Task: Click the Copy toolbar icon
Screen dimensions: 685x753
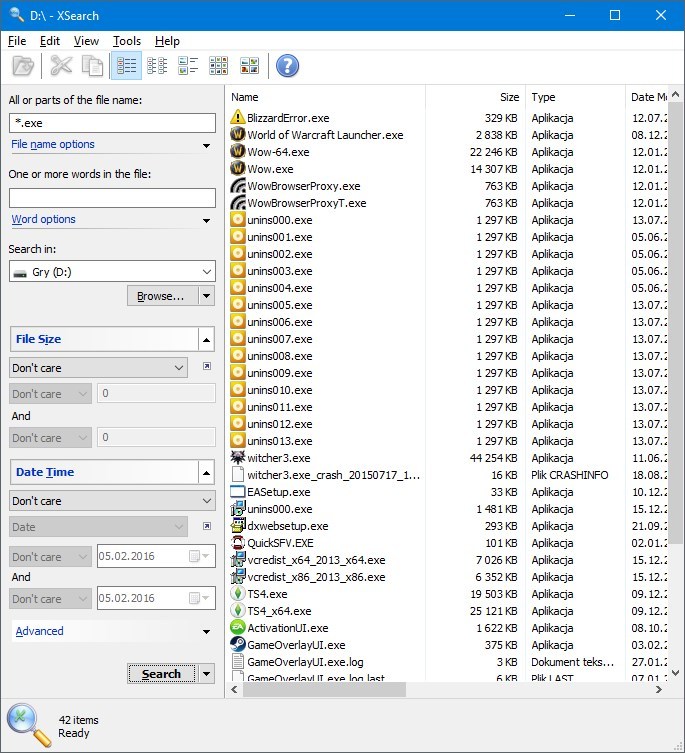Action: (x=92, y=66)
